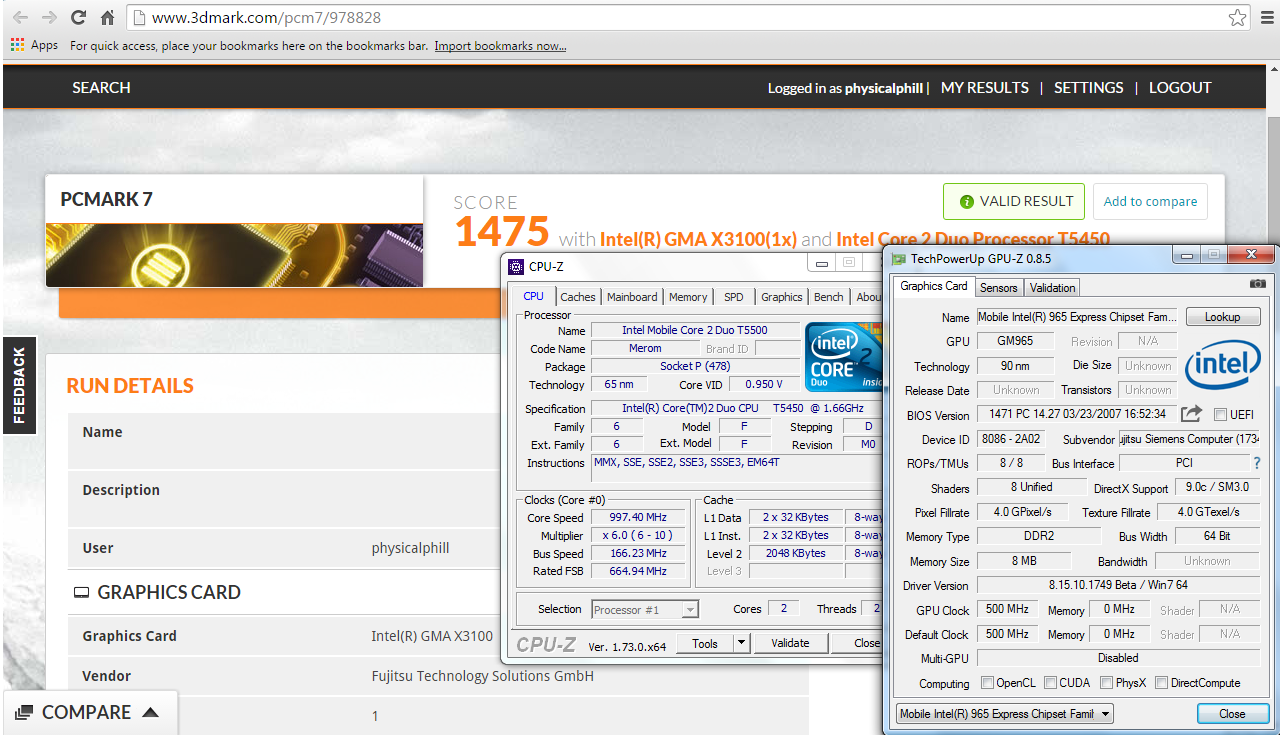This screenshot has height=735, width=1282.
Task: Bookmark this page with the star icon
Action: pos(1237,17)
